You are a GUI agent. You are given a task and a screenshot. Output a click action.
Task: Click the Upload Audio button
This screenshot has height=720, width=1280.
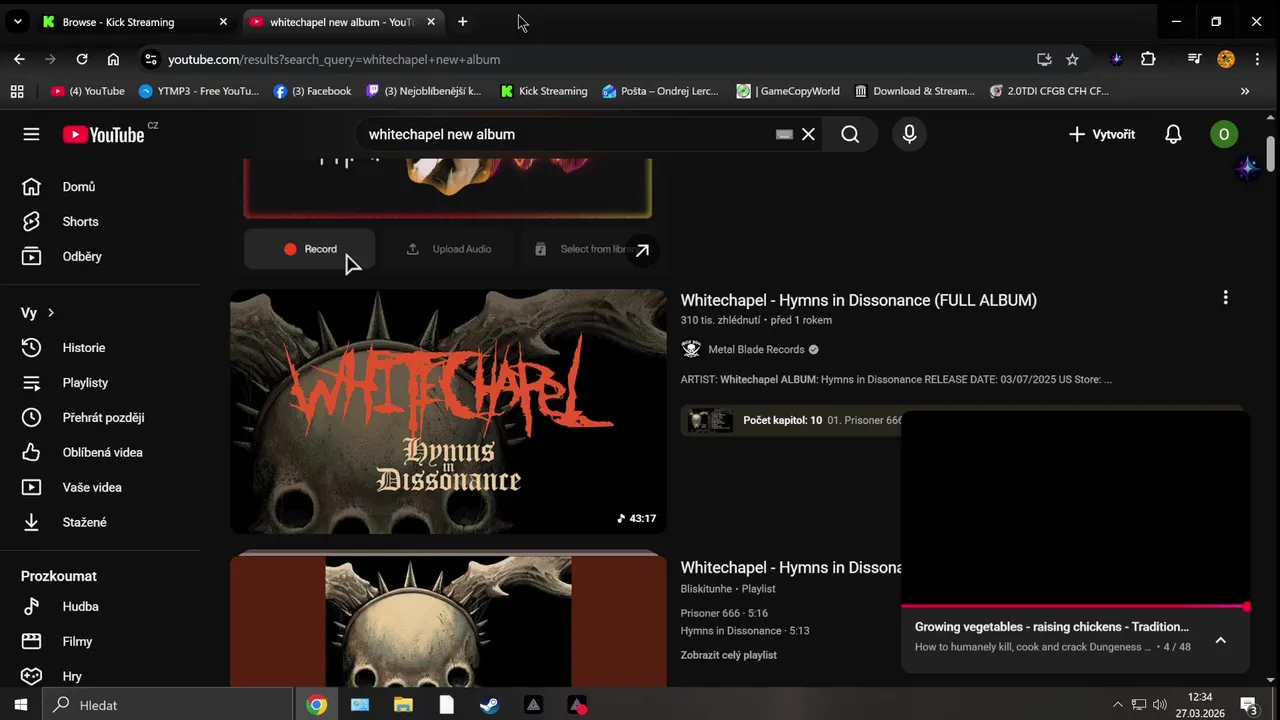point(449,249)
